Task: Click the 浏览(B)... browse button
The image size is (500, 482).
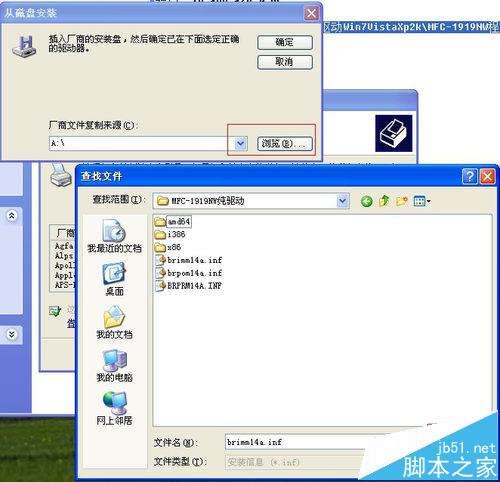Action: point(285,144)
